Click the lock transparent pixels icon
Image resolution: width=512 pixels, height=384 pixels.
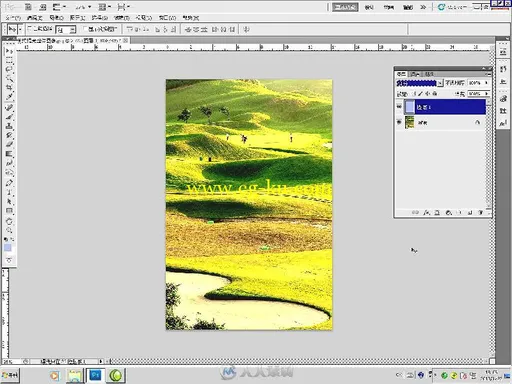(414, 94)
